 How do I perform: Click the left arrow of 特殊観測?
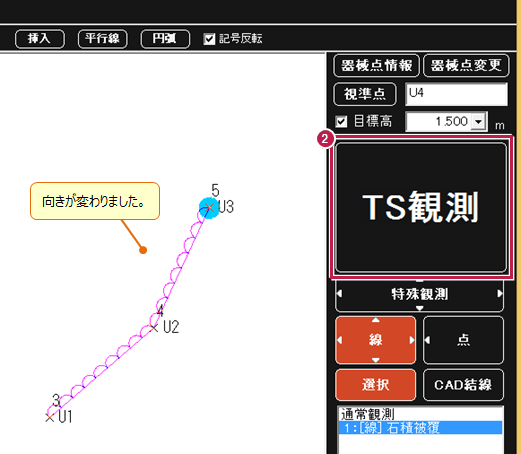click(339, 294)
